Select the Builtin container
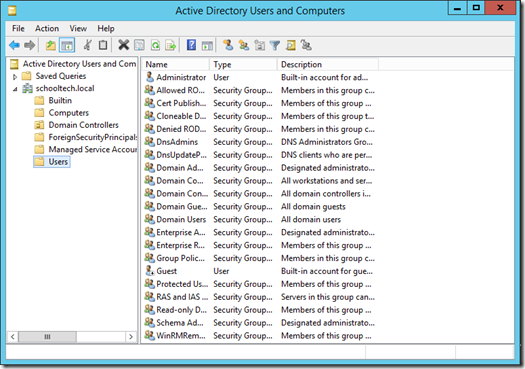Screen dimensions: 525x369 60,100
